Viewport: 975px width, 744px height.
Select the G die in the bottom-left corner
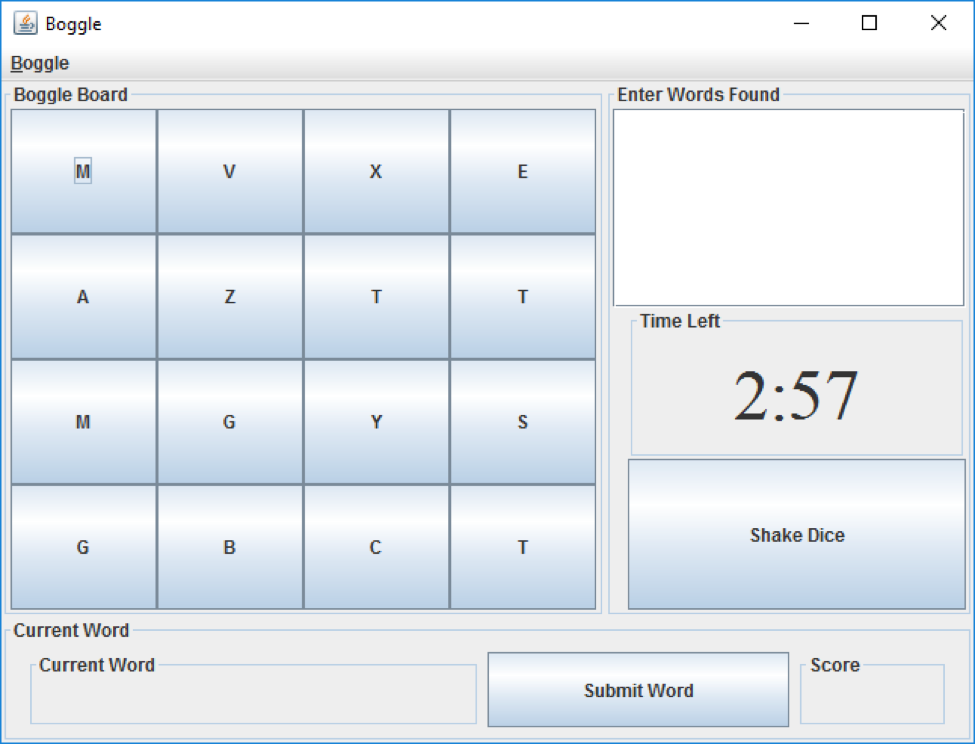pyautogui.click(x=83, y=547)
